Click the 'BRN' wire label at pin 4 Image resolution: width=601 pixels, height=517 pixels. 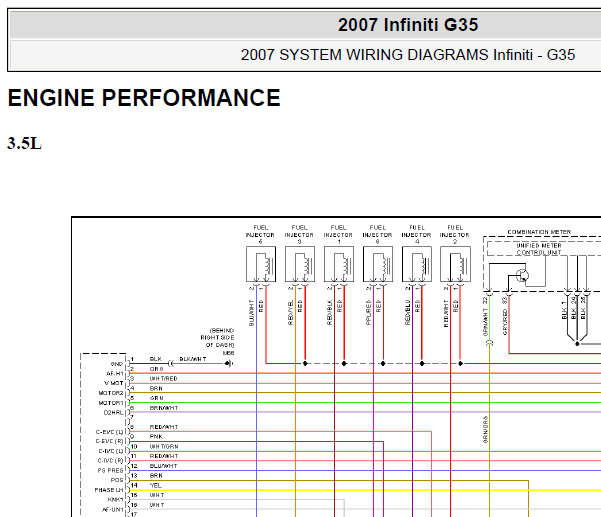pos(156,388)
